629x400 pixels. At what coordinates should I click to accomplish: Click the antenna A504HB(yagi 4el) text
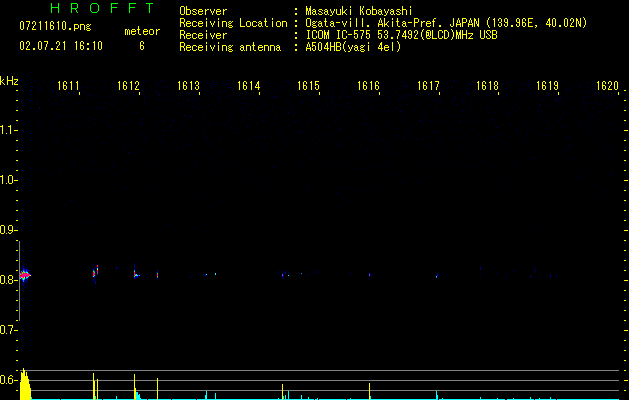[x=353, y=47]
